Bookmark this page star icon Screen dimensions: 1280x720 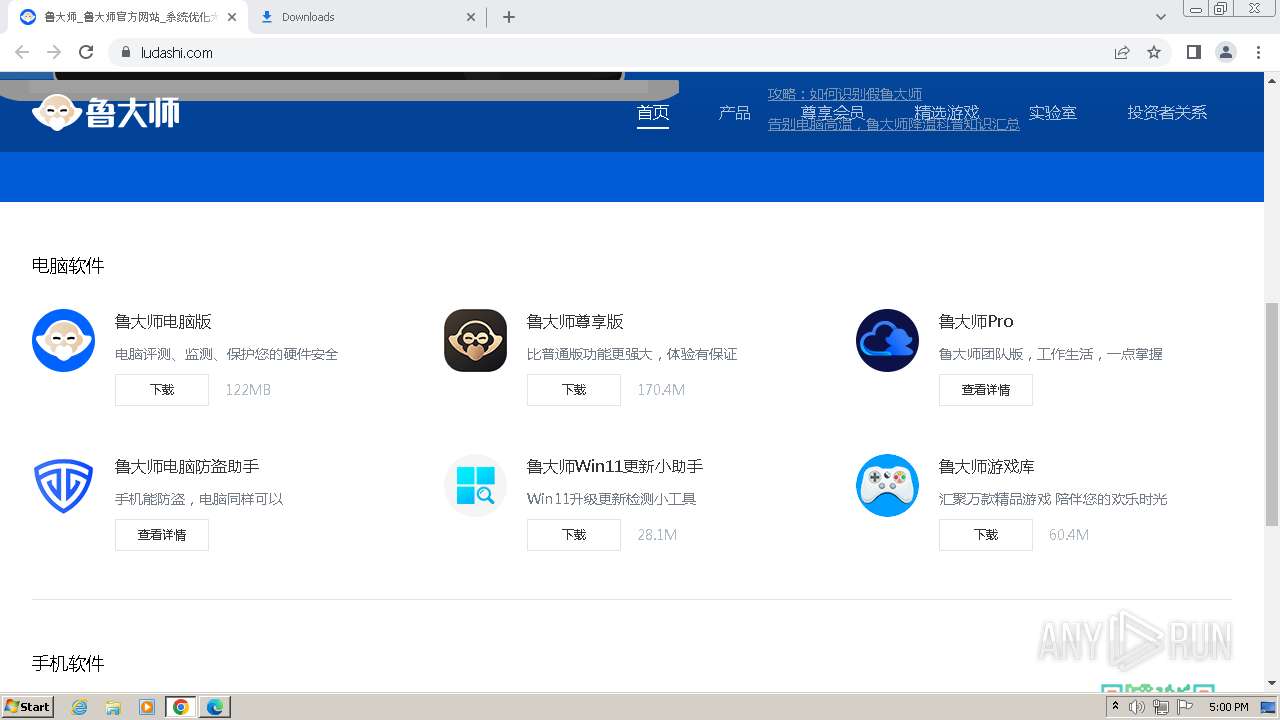pos(1154,52)
